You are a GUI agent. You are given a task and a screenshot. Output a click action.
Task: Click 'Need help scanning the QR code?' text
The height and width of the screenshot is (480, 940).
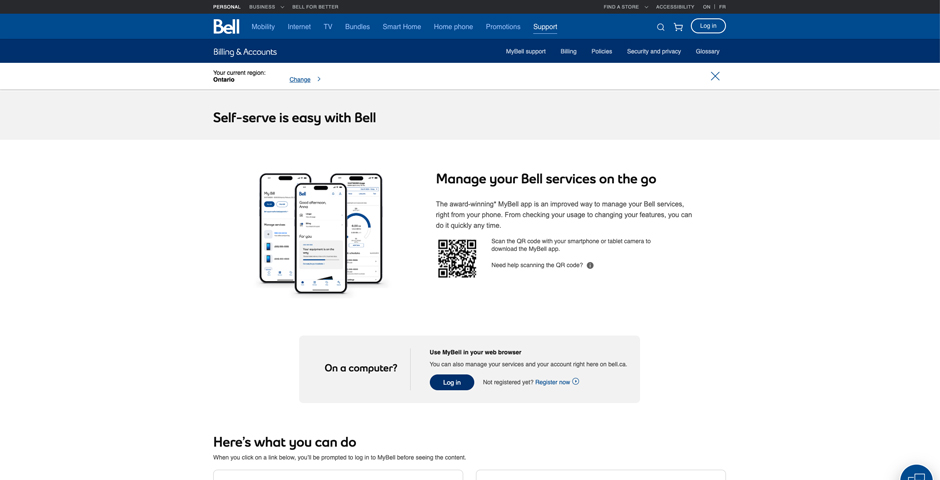click(537, 265)
